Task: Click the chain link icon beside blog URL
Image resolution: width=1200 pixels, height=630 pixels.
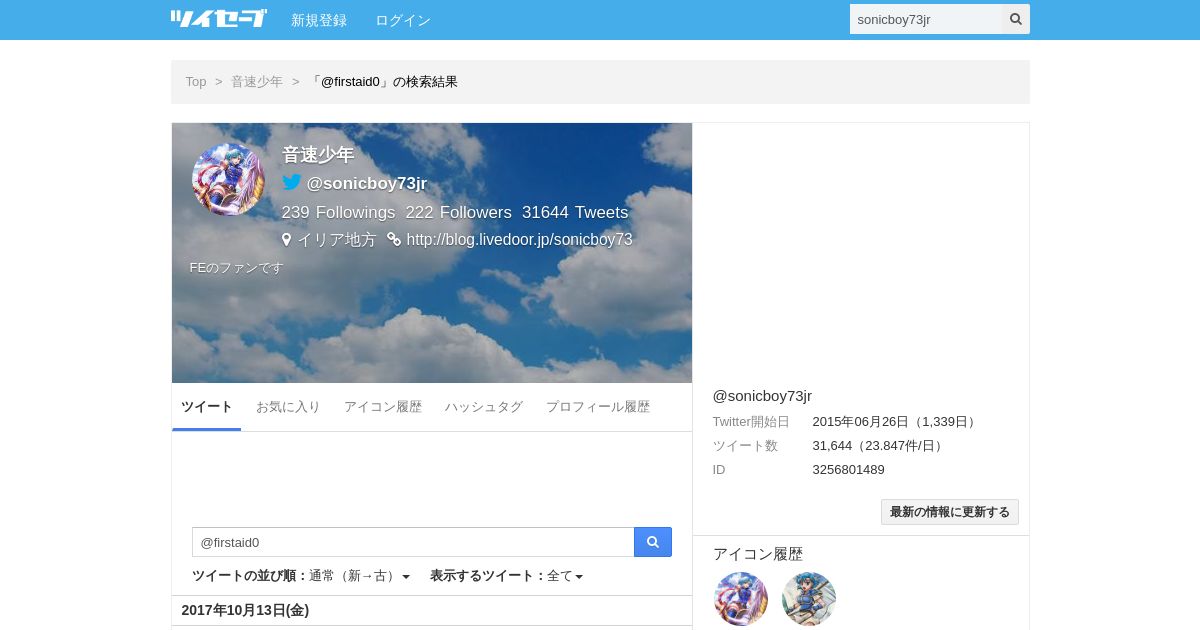Action: (x=394, y=240)
